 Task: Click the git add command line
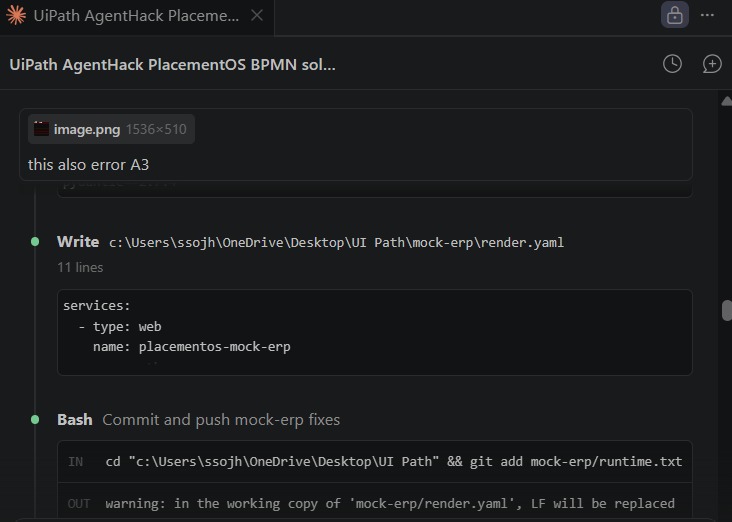(x=394, y=462)
